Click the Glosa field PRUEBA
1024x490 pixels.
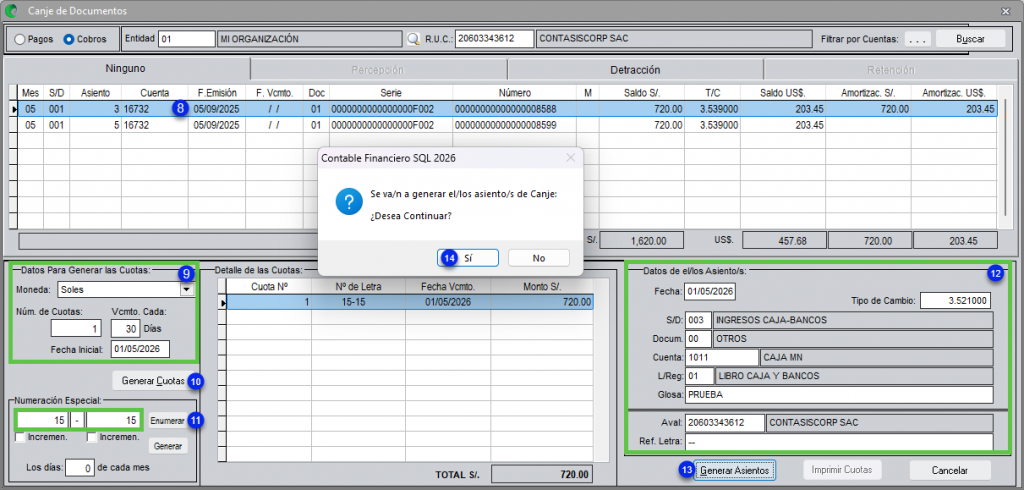(x=839, y=395)
